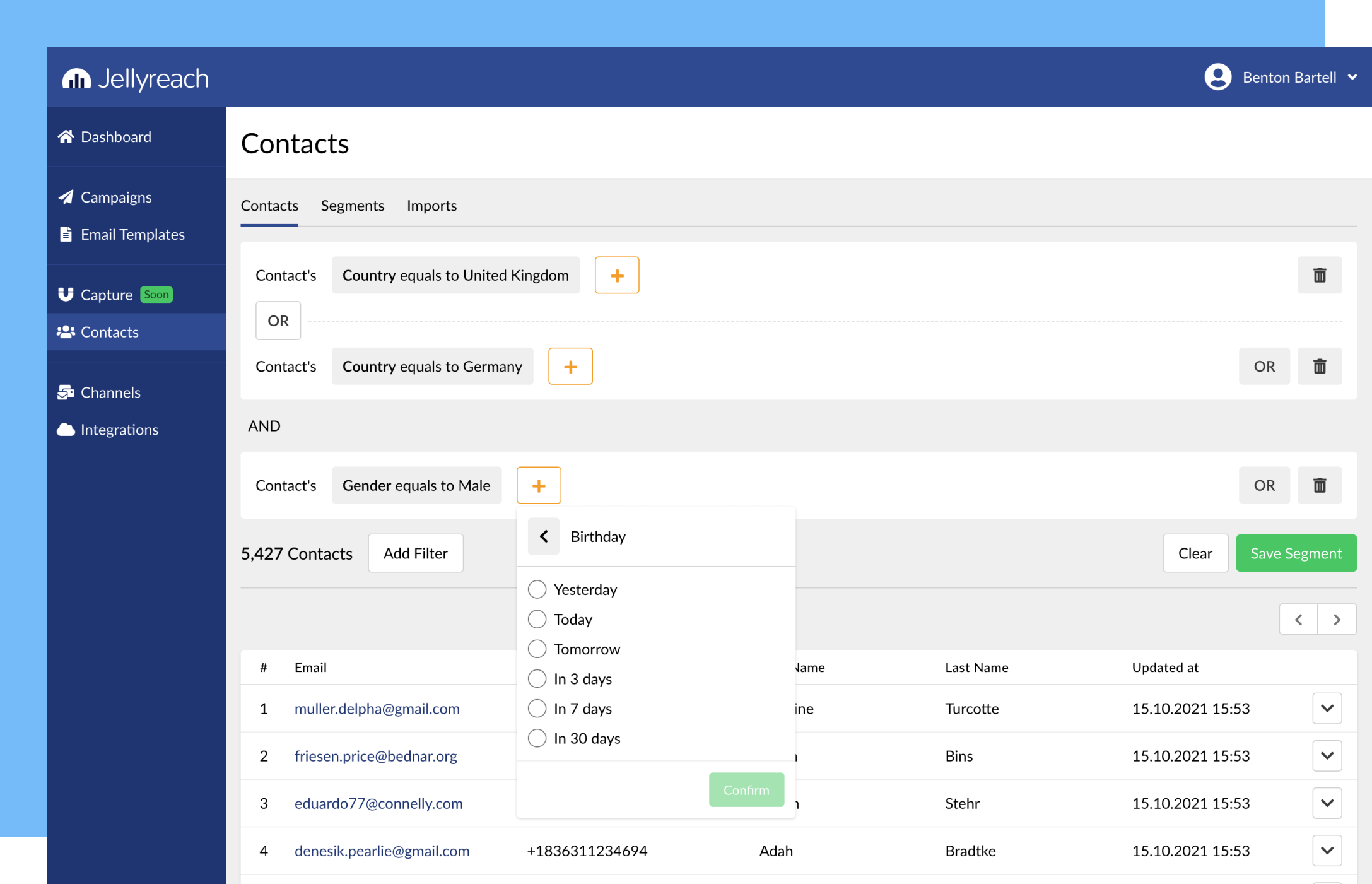Viewport: 1372px width, 884px height.
Task: Switch to the Imports tab
Action: pos(431,206)
